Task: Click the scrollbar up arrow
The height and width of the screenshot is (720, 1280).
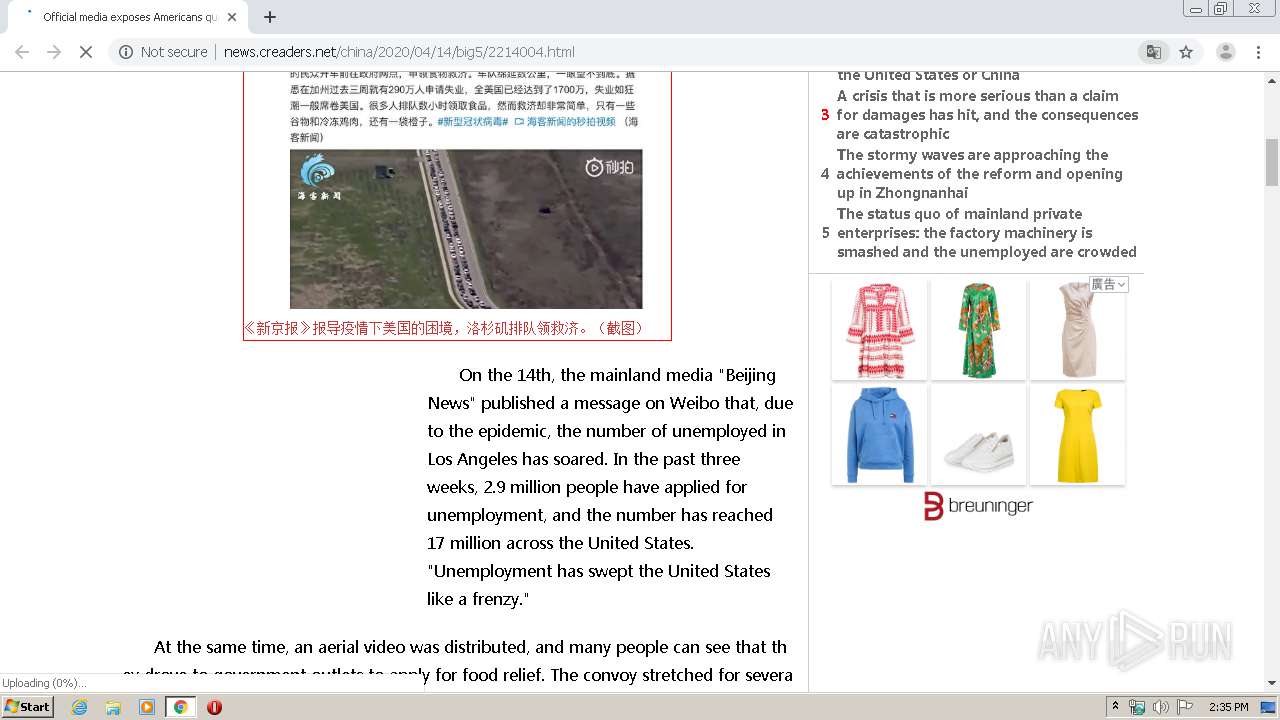Action: point(1272,79)
